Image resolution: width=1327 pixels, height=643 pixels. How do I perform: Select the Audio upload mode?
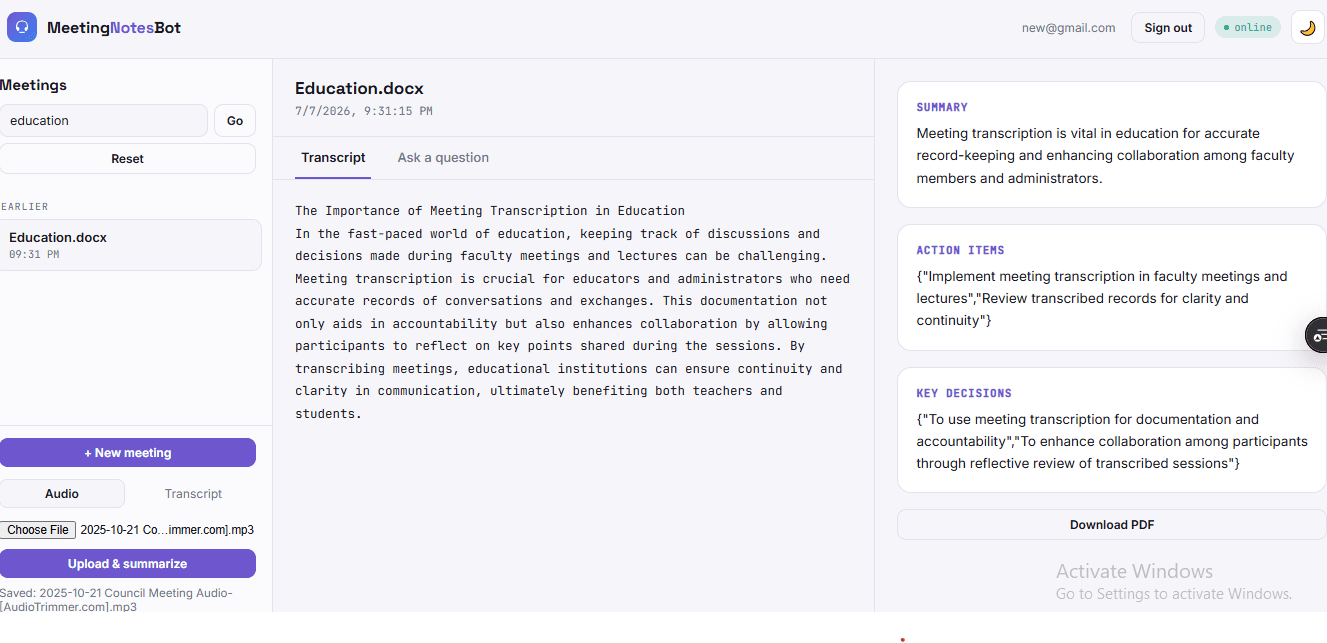coord(62,494)
